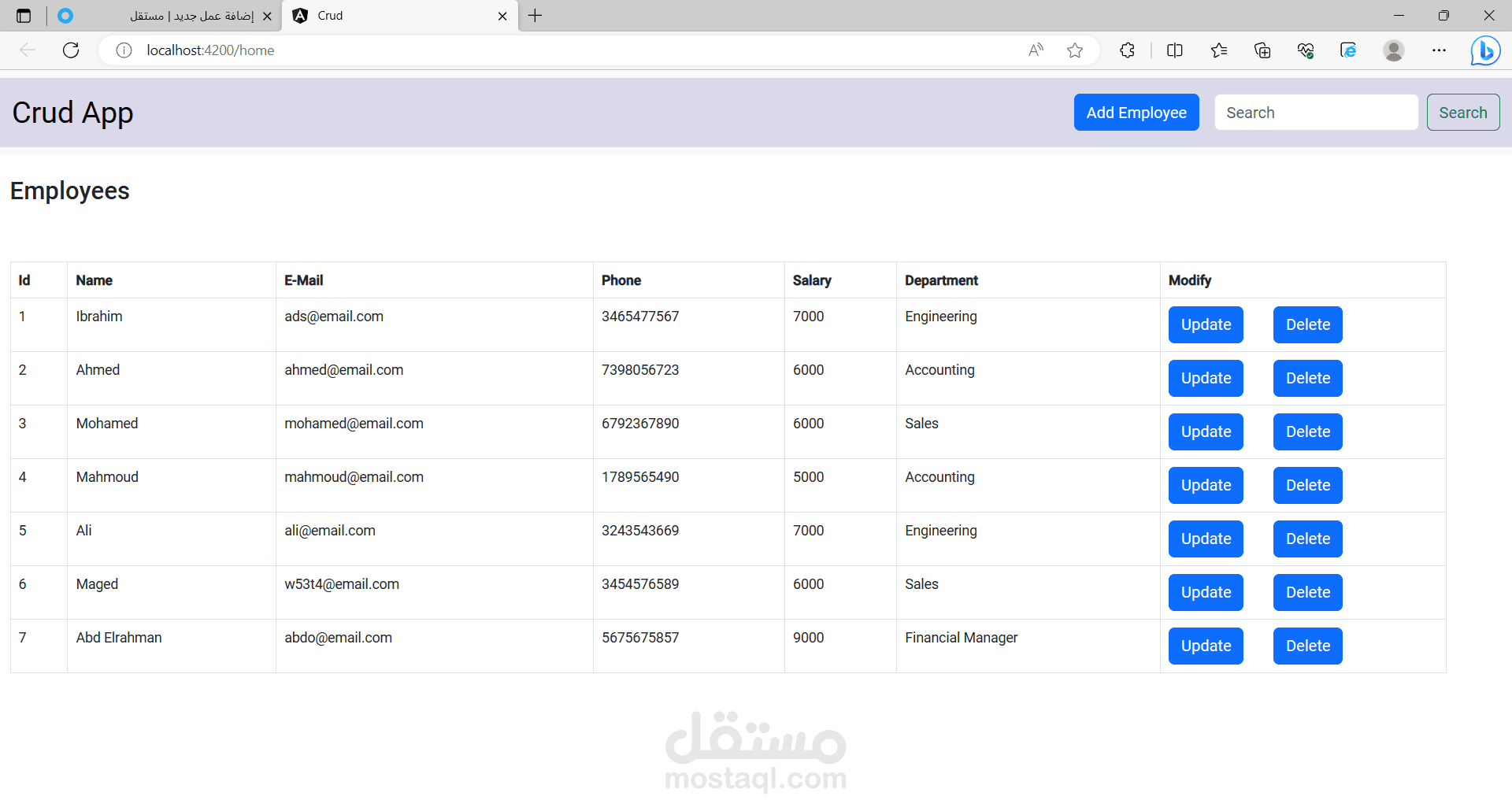Open Browser essentials heart icon
Screen dimensions: 1512x811
1306,50
